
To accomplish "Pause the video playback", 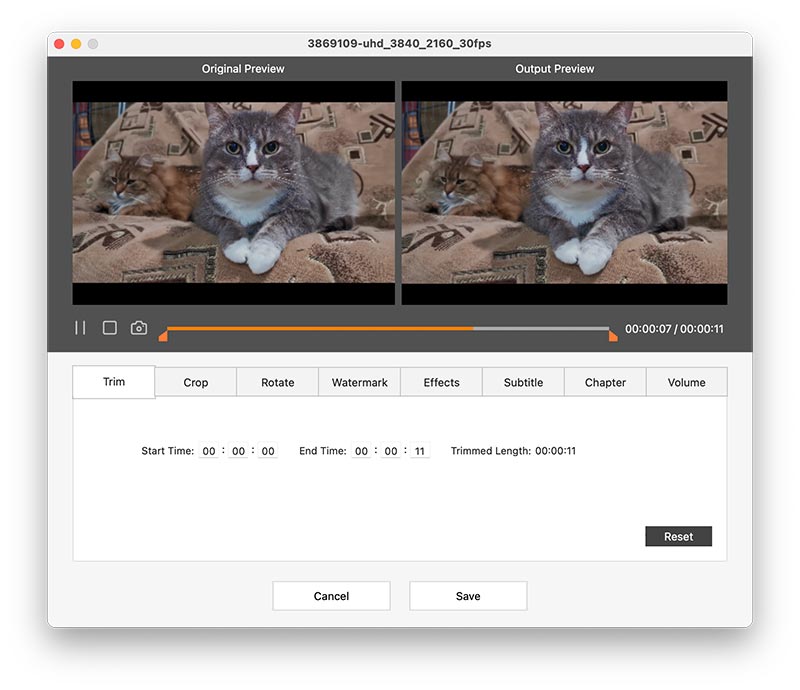I will 78,327.
